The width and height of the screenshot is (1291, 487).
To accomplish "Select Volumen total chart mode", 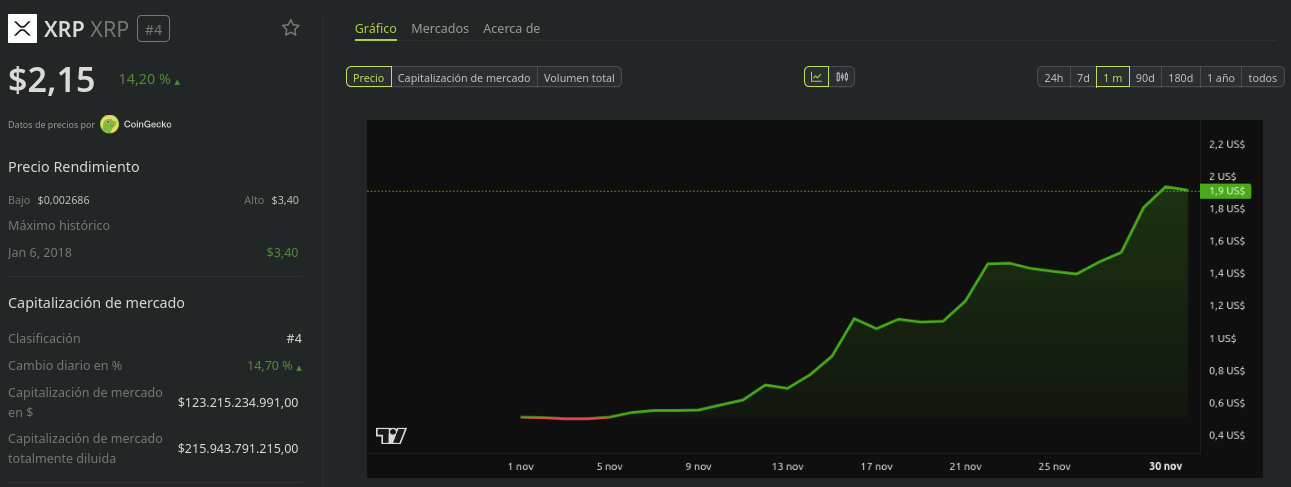I will click(x=579, y=77).
